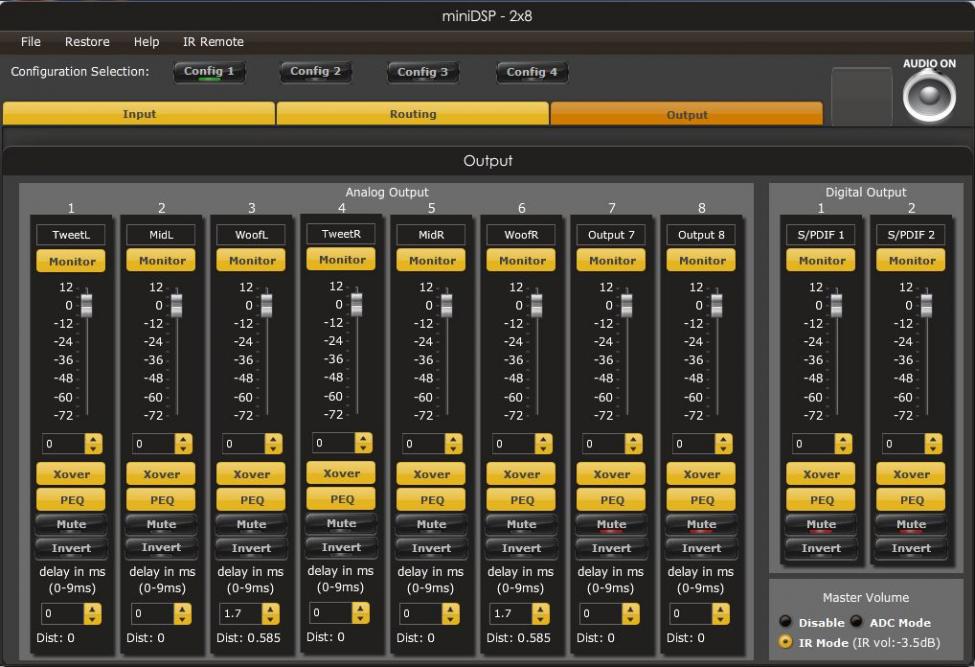Select Disable master volume radio button
Screen dimensions: 975x667
tap(785, 622)
